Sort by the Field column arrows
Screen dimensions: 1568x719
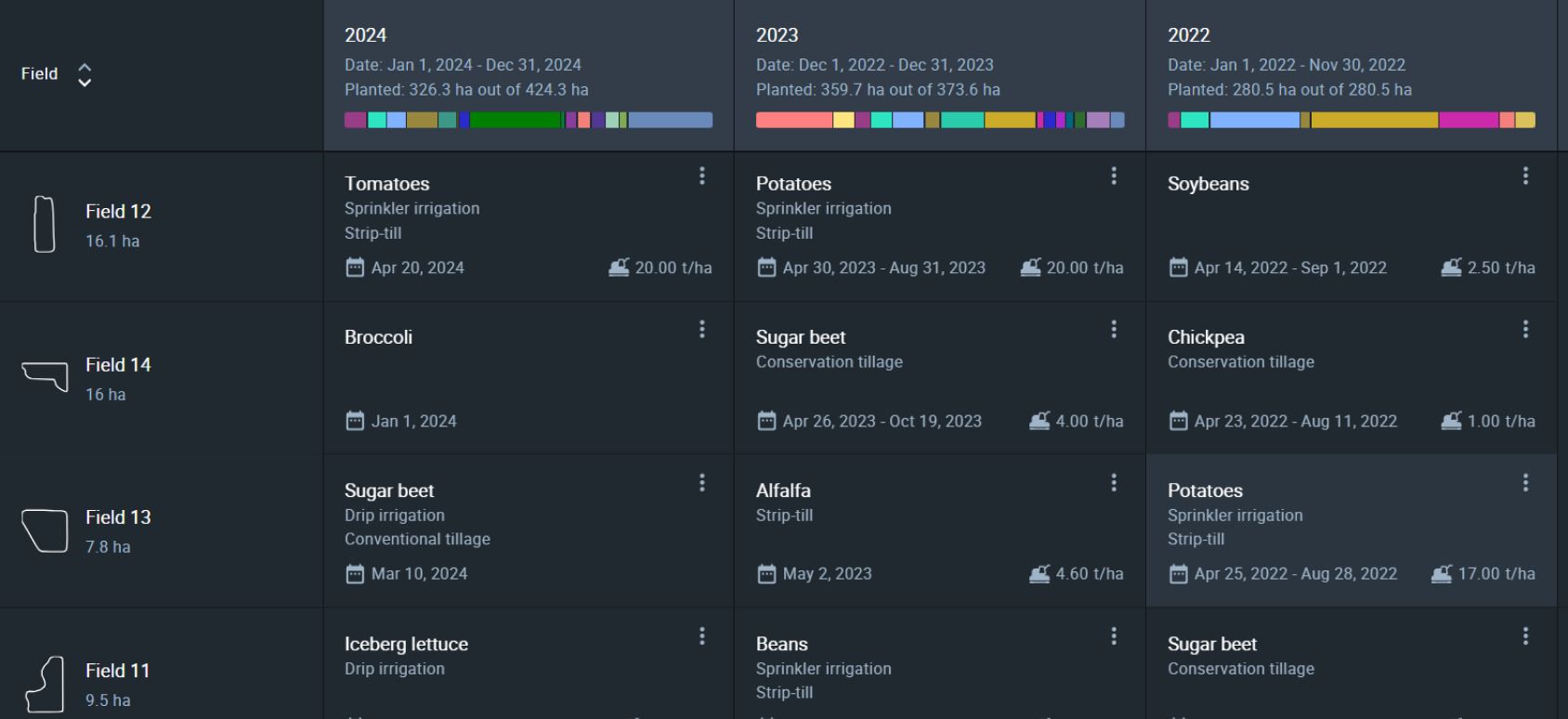(85, 74)
